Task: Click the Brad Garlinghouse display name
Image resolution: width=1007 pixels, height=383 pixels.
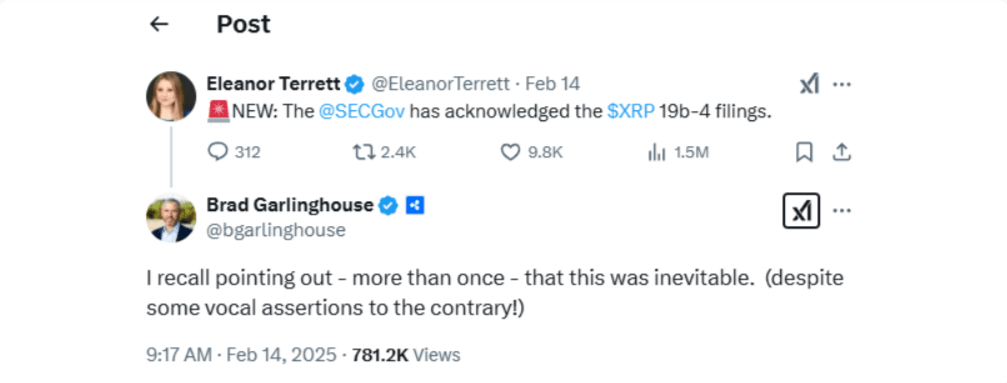Action: tap(290, 205)
